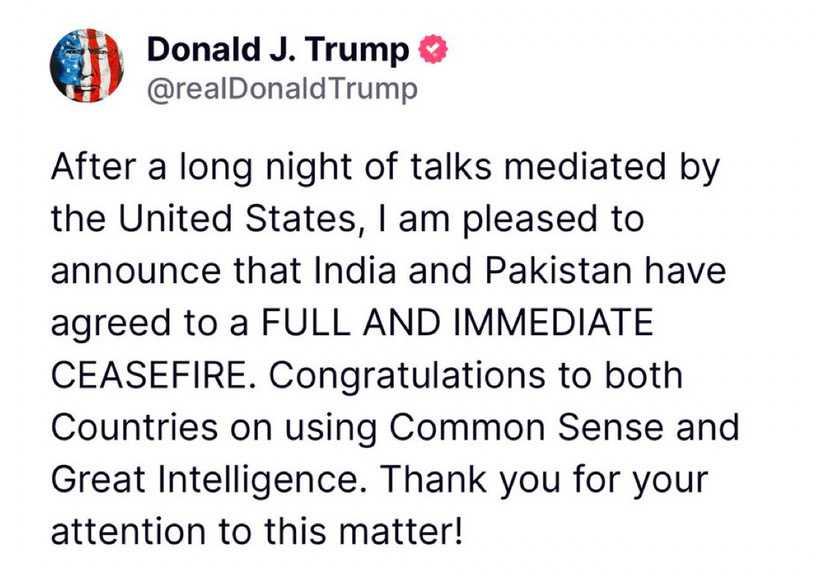
Task: Click the word IMMEDIATE in capital letters
Action: click(x=553, y=323)
